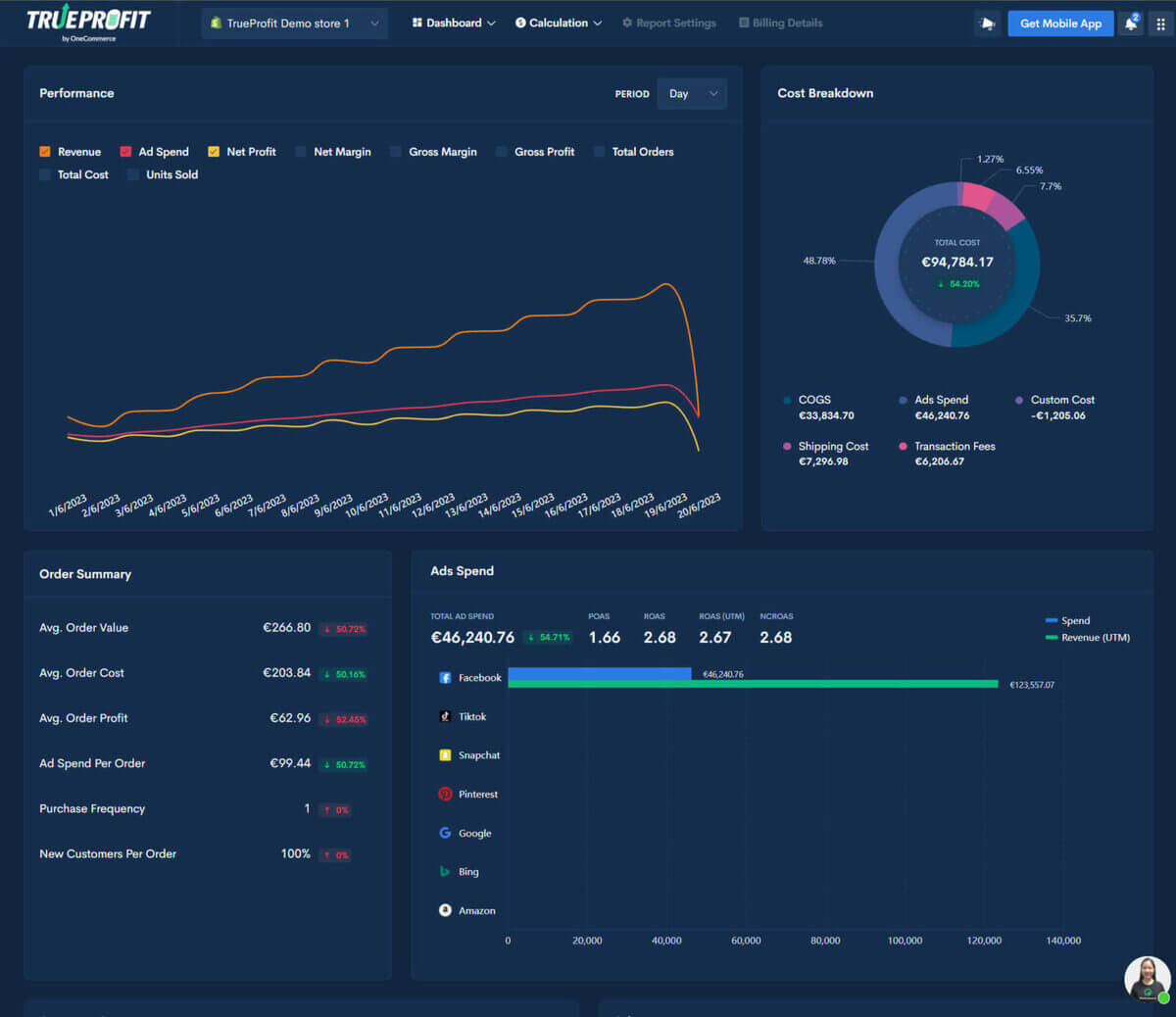The image size is (1176, 1017).
Task: Click the Get Mobile App button
Action: coord(1060,23)
